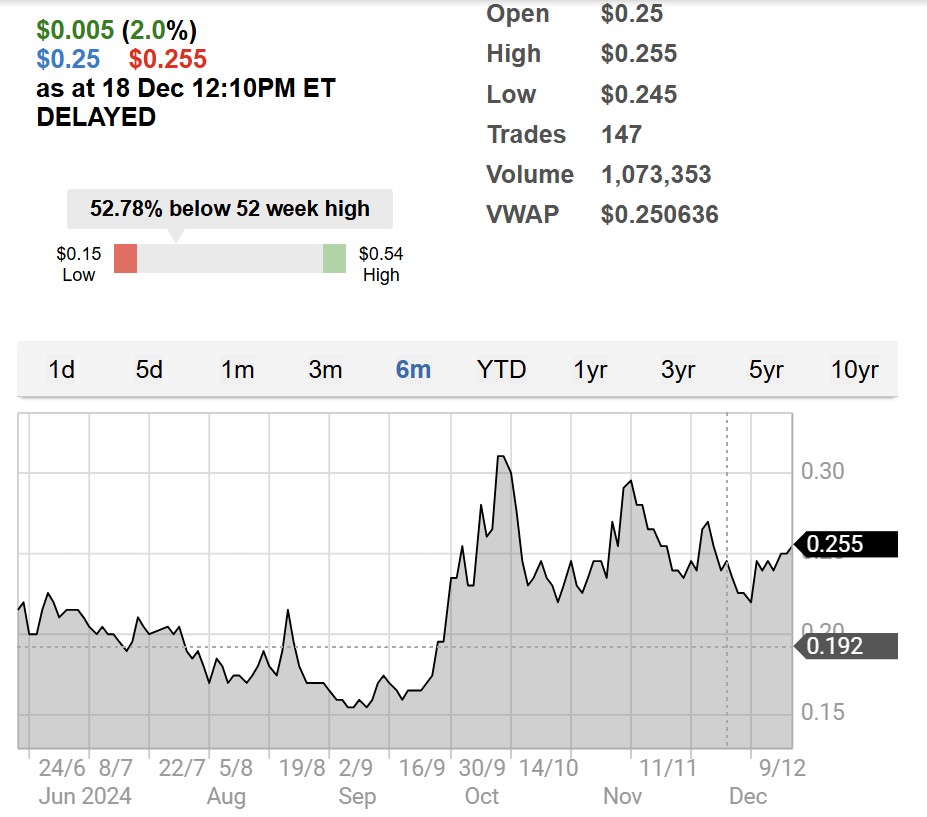927x817 pixels.
Task: Click the 52.78% below high tooltip
Action: click(x=230, y=209)
